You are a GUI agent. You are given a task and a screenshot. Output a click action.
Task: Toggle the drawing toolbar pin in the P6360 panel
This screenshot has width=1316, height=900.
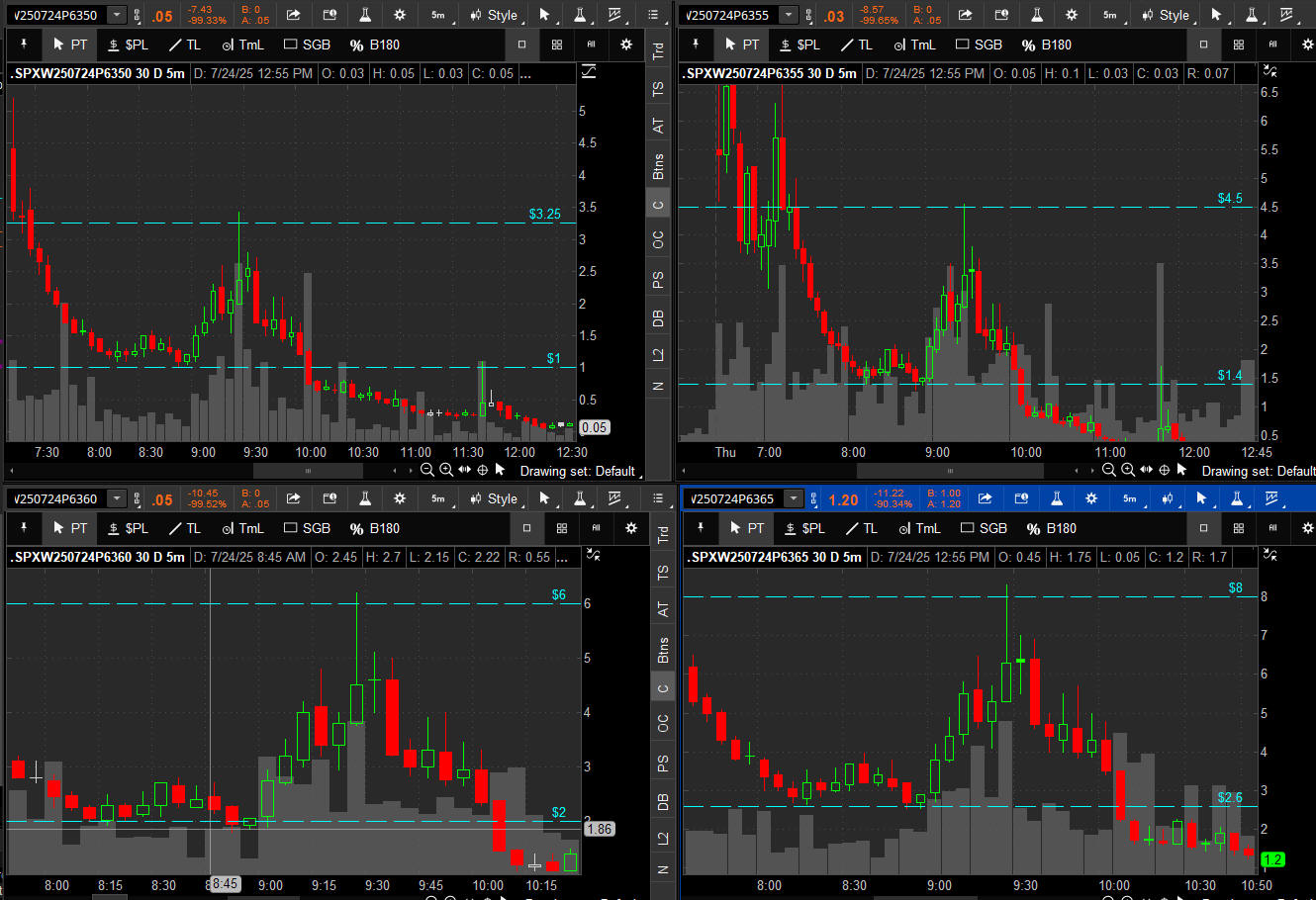[x=24, y=528]
